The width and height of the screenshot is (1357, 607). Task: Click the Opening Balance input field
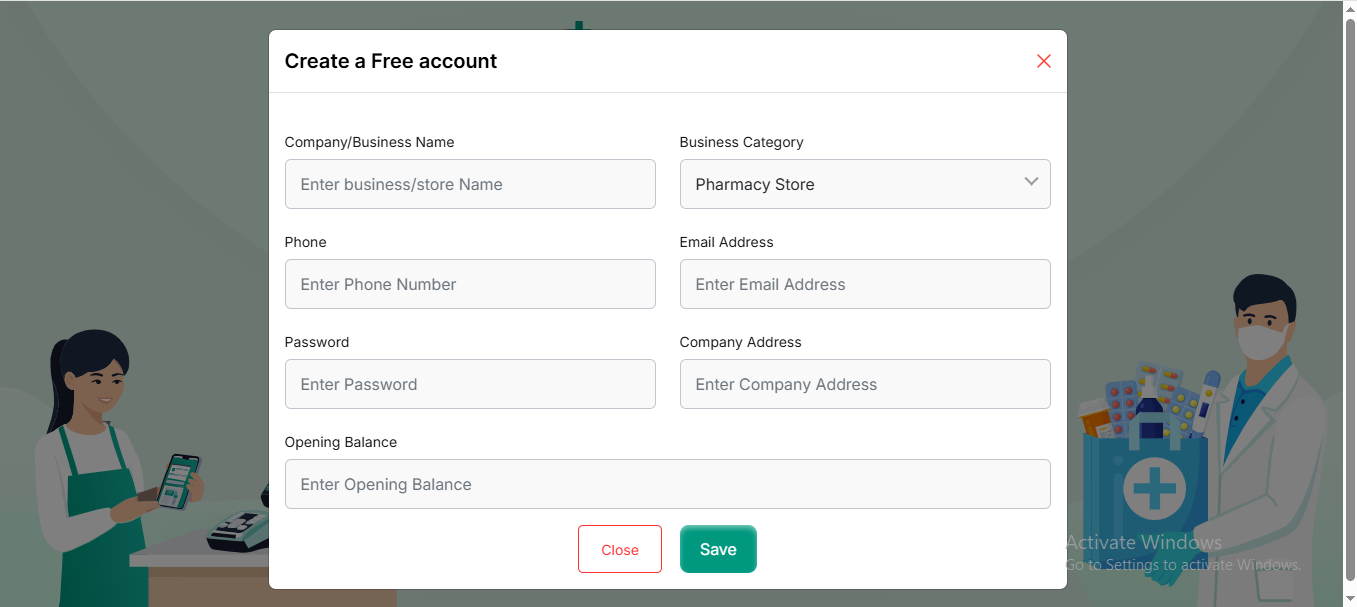(x=667, y=484)
